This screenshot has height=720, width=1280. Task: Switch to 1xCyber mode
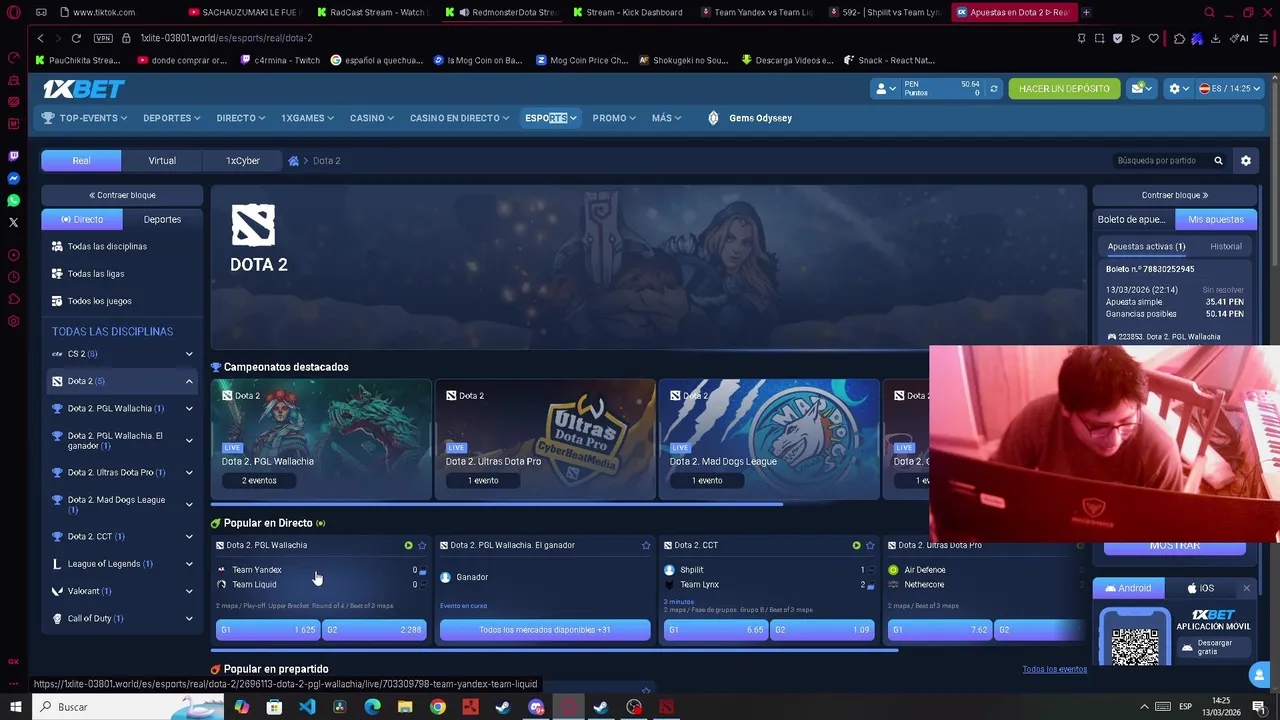pyautogui.click(x=243, y=160)
